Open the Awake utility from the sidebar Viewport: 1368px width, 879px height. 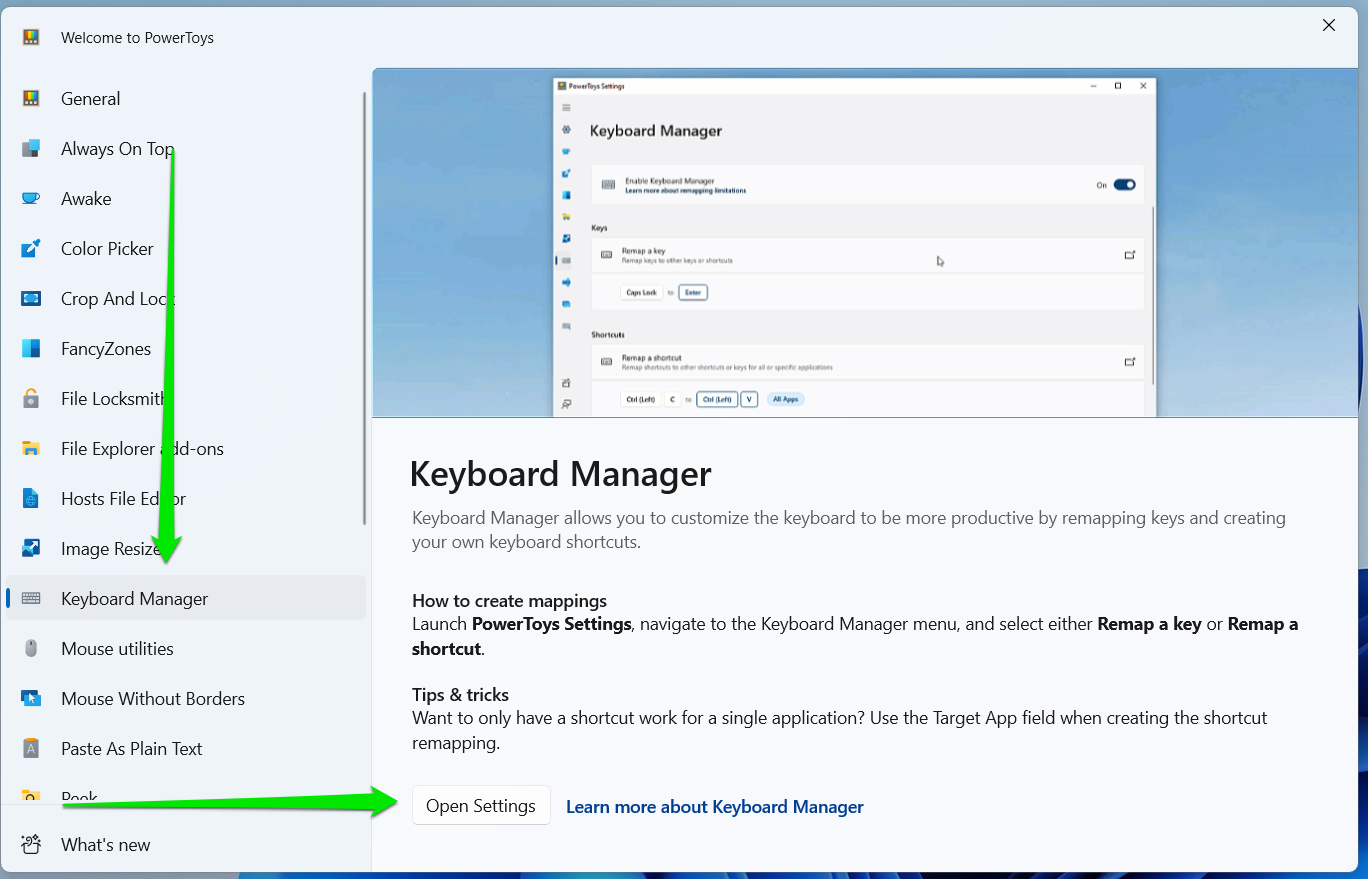pos(31,198)
